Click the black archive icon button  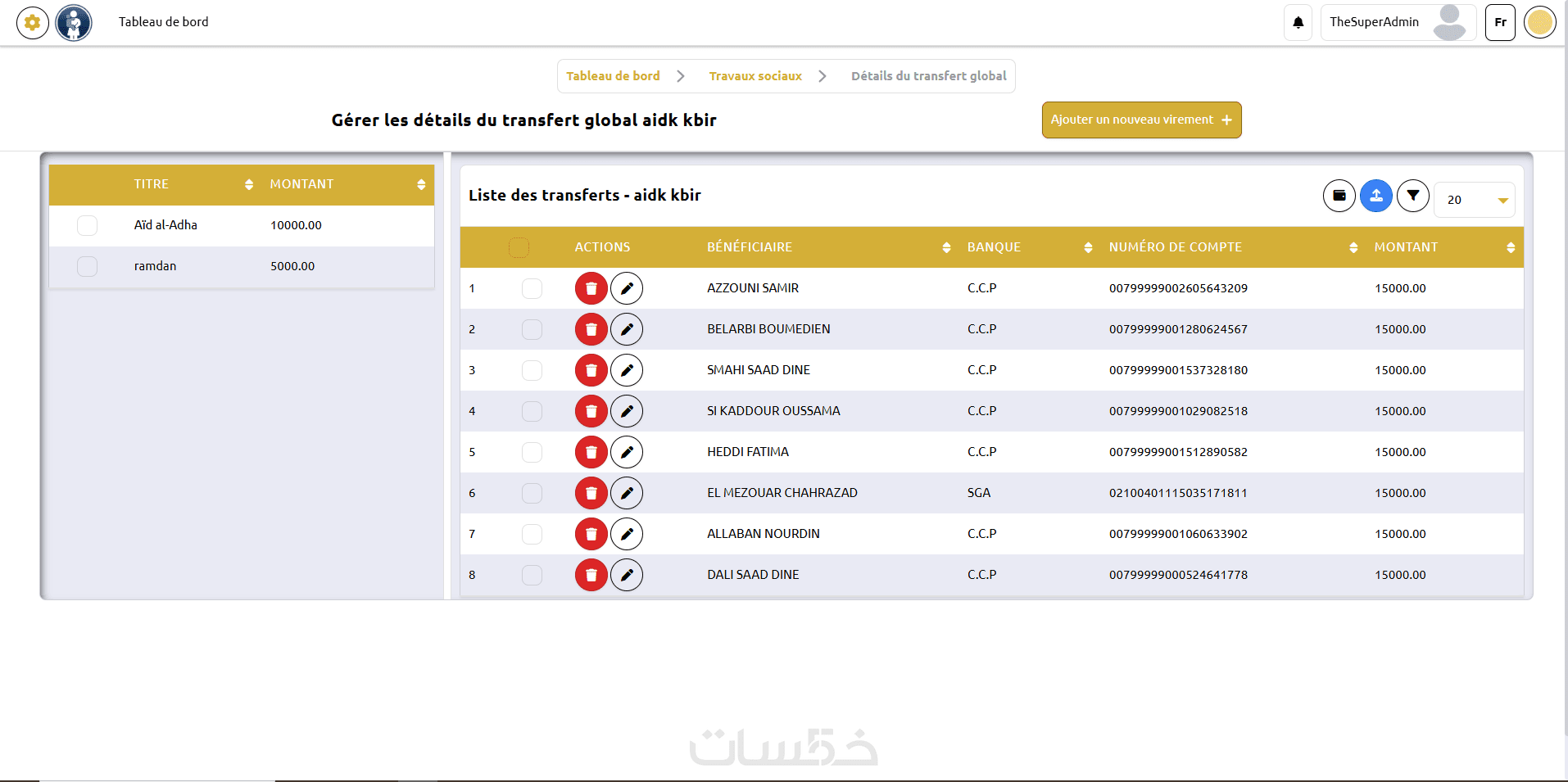tap(1339, 196)
